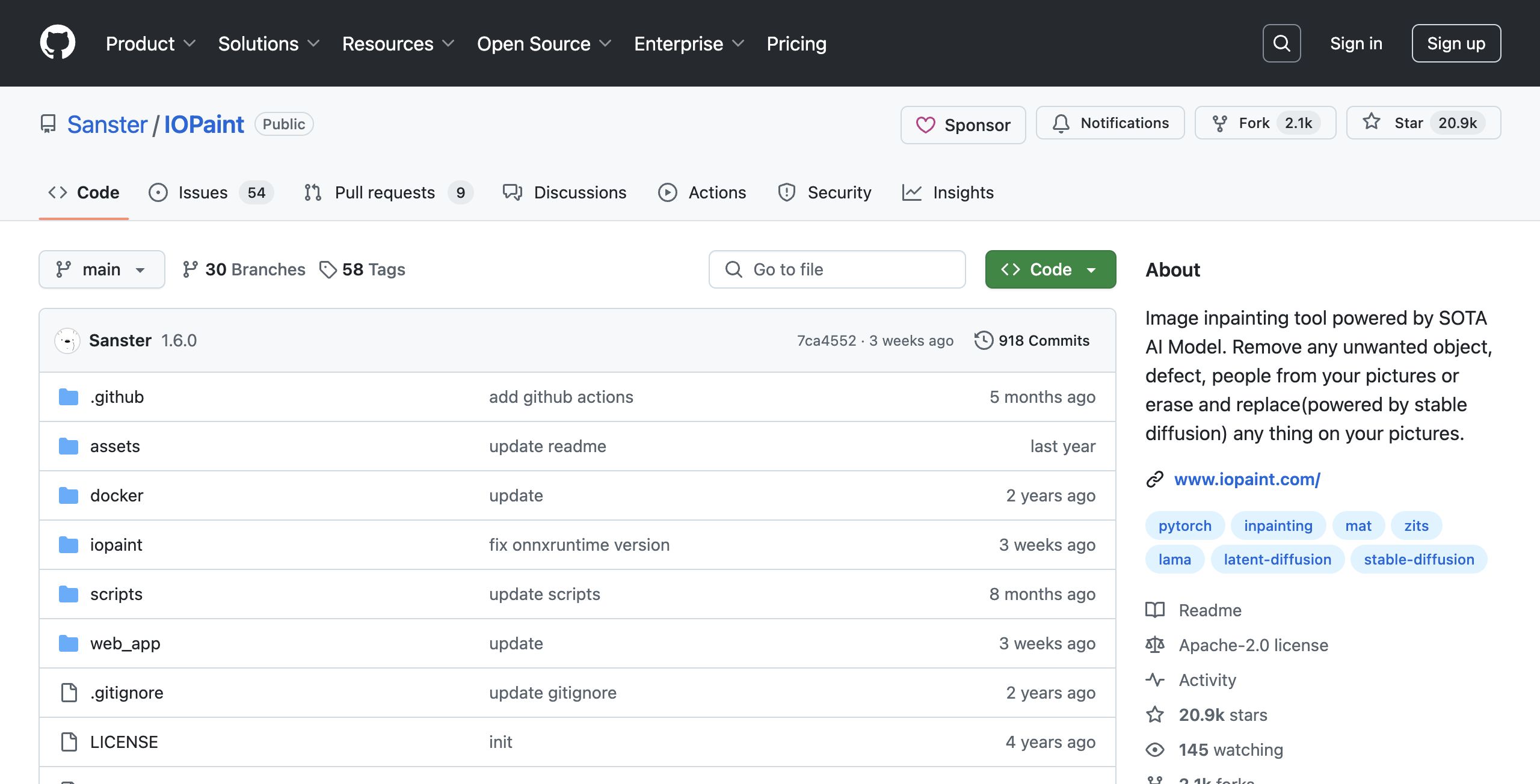Image resolution: width=1540 pixels, height=784 pixels.
Task: Switch to the Code tab
Action: point(84,192)
